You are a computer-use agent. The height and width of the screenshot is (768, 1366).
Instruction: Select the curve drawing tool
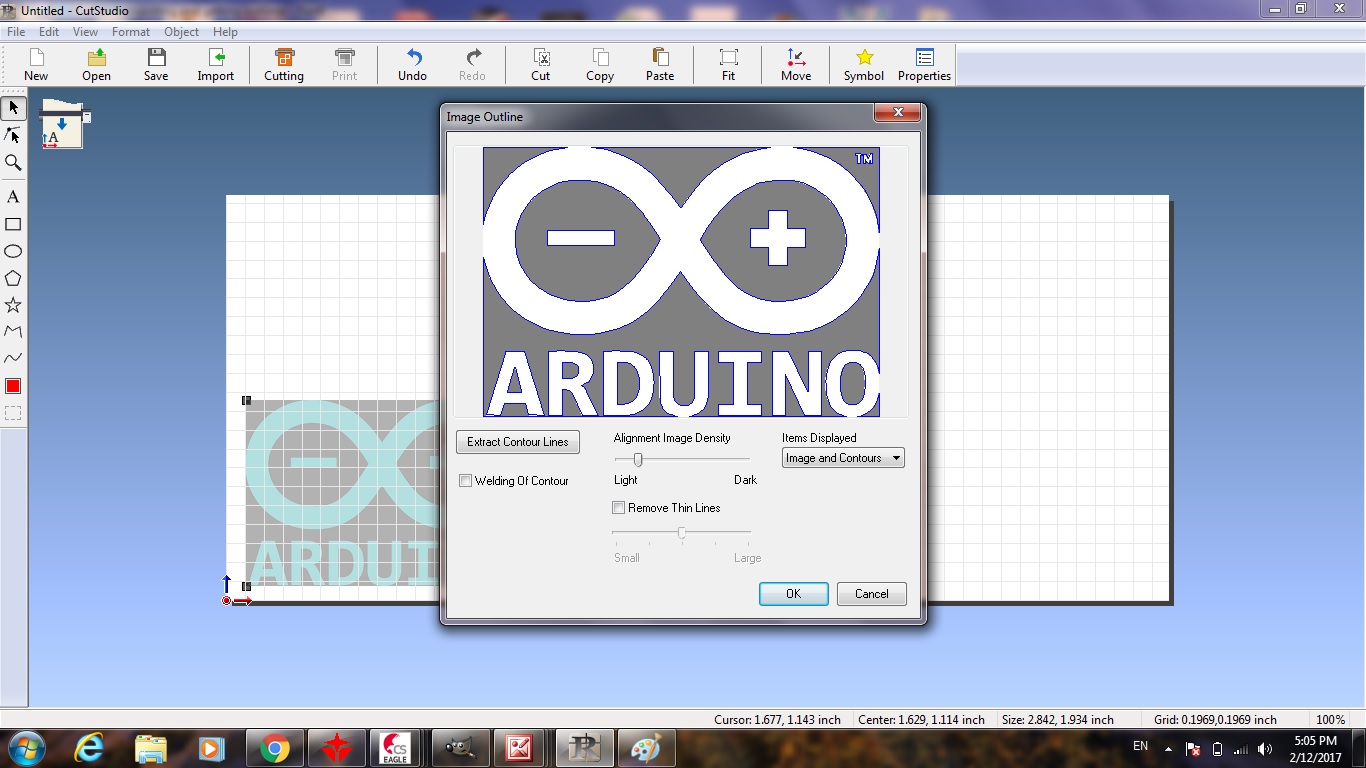click(13, 358)
